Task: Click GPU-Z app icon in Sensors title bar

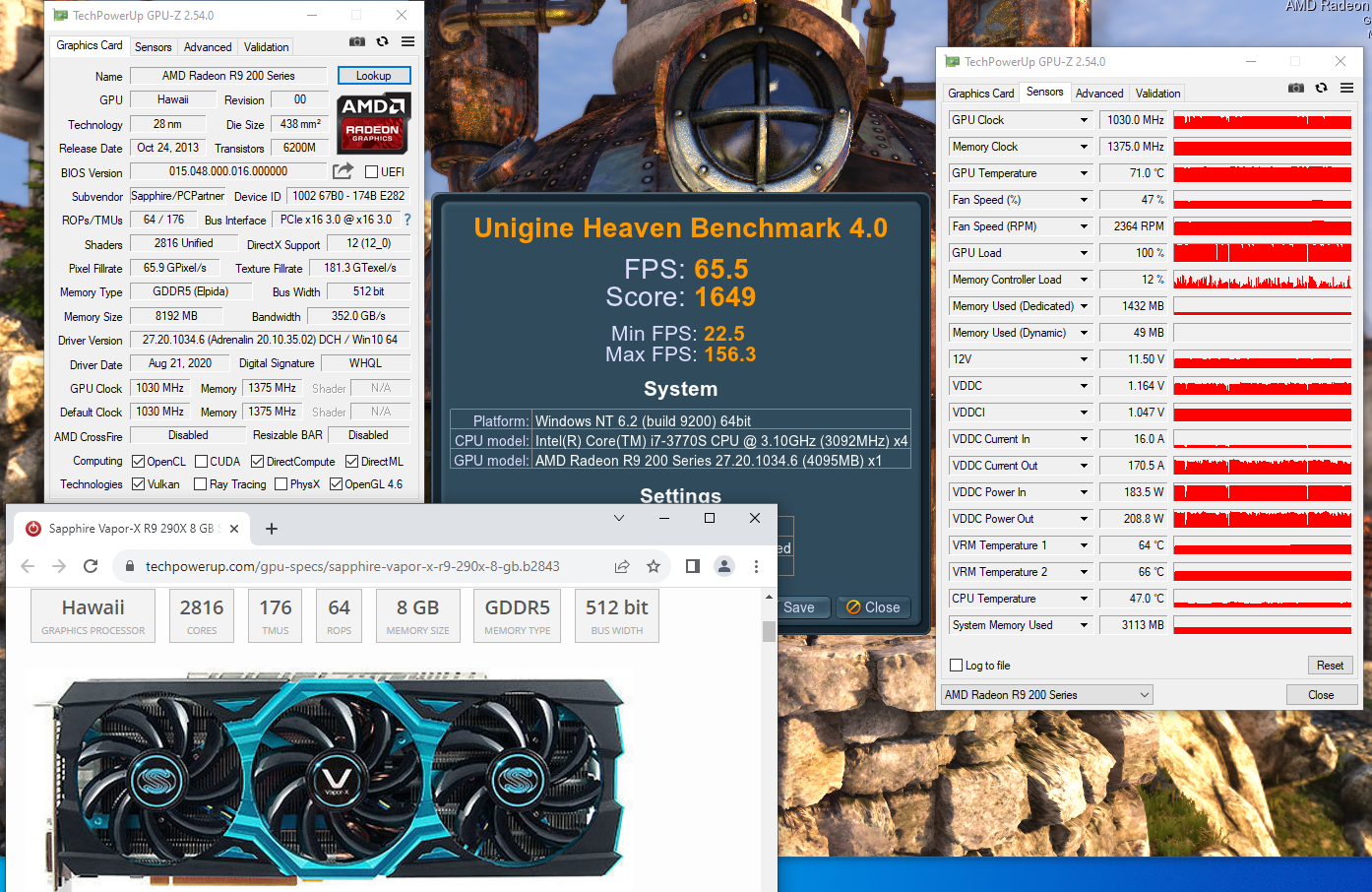Action: pos(952,61)
